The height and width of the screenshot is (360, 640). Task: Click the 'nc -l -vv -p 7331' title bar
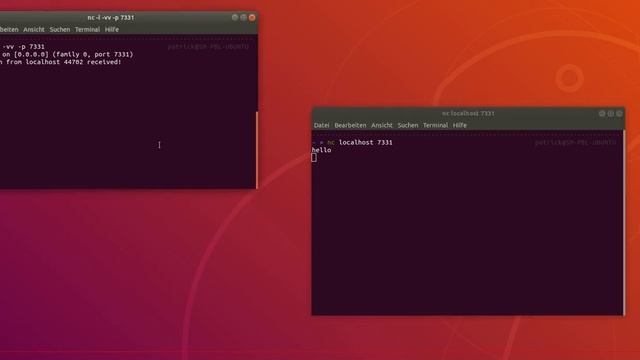pyautogui.click(x=111, y=18)
